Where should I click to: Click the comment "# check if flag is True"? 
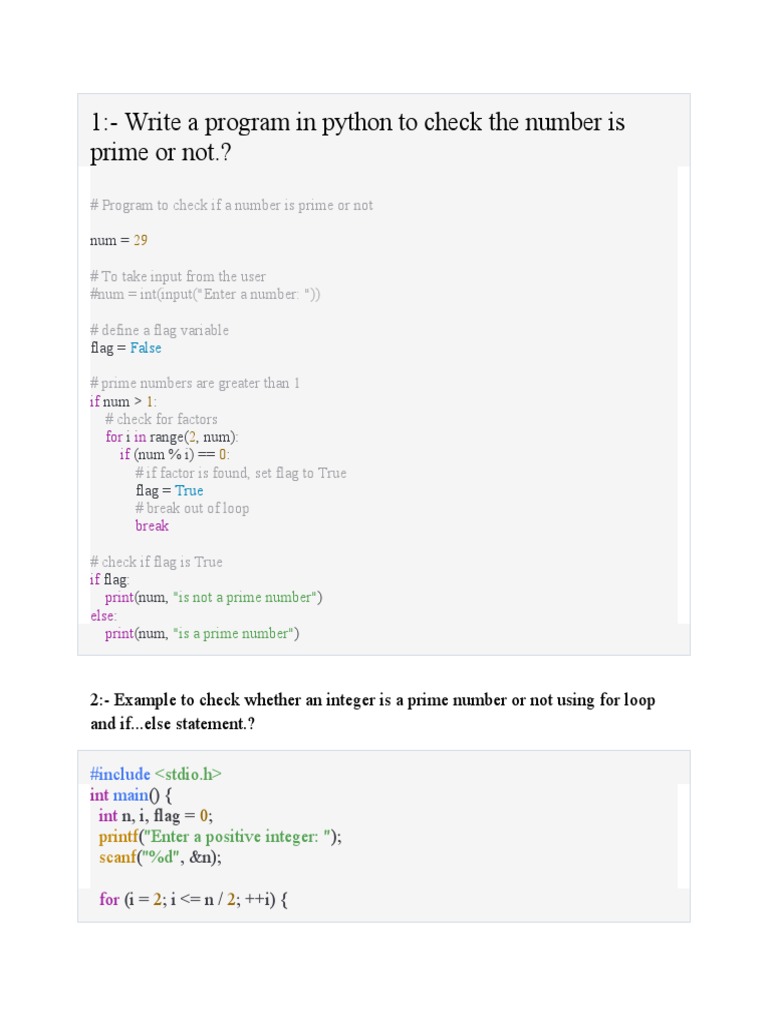point(156,562)
